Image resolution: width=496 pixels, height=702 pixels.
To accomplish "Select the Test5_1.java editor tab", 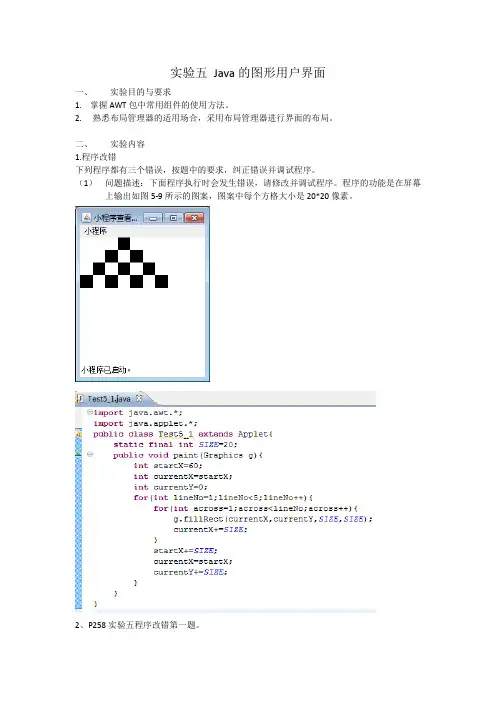I will (x=109, y=398).
